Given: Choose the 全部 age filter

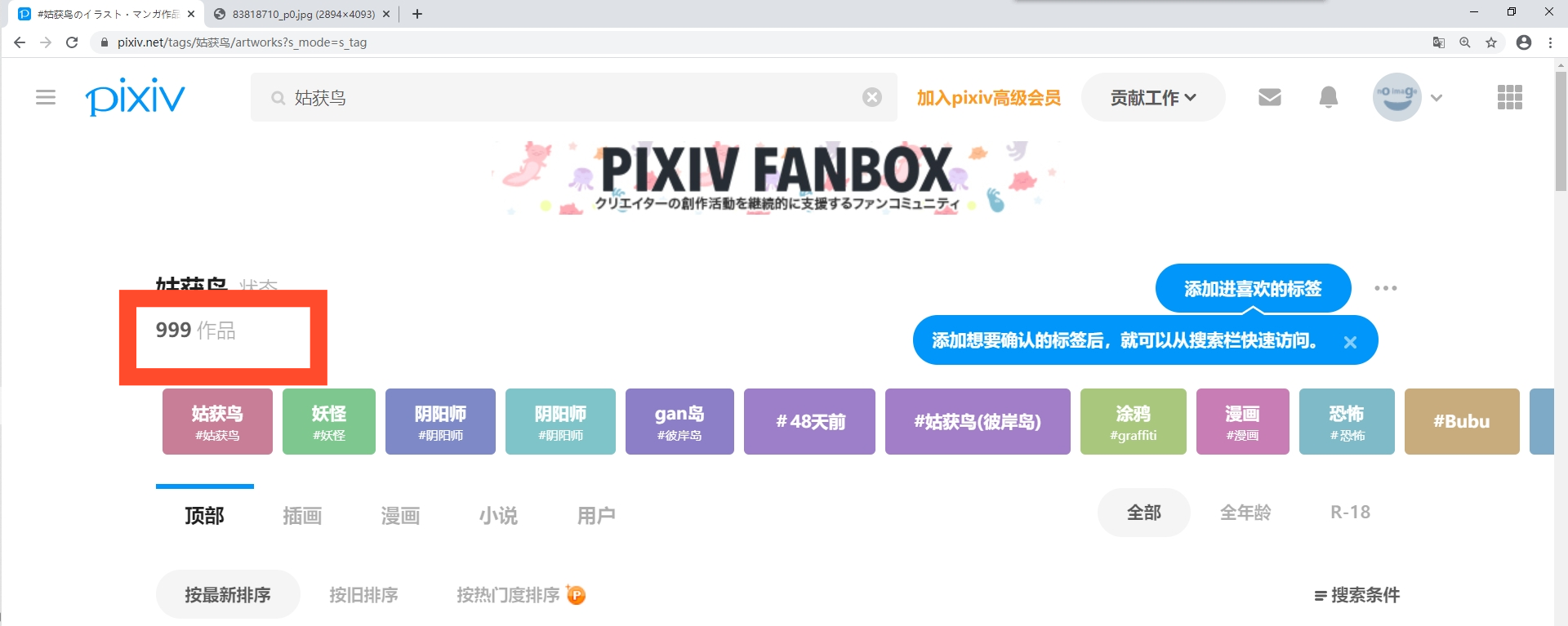Looking at the screenshot, I should pos(1143,513).
